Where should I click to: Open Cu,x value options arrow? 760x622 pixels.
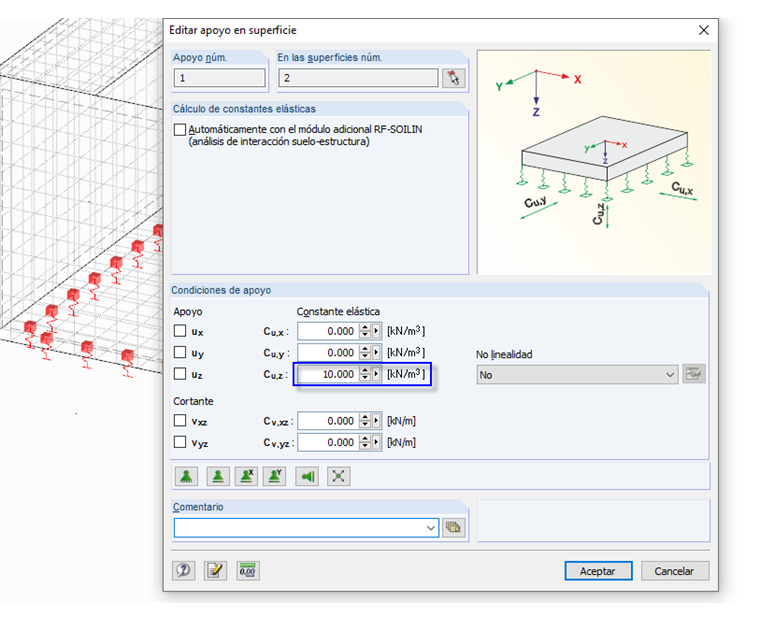pos(376,331)
